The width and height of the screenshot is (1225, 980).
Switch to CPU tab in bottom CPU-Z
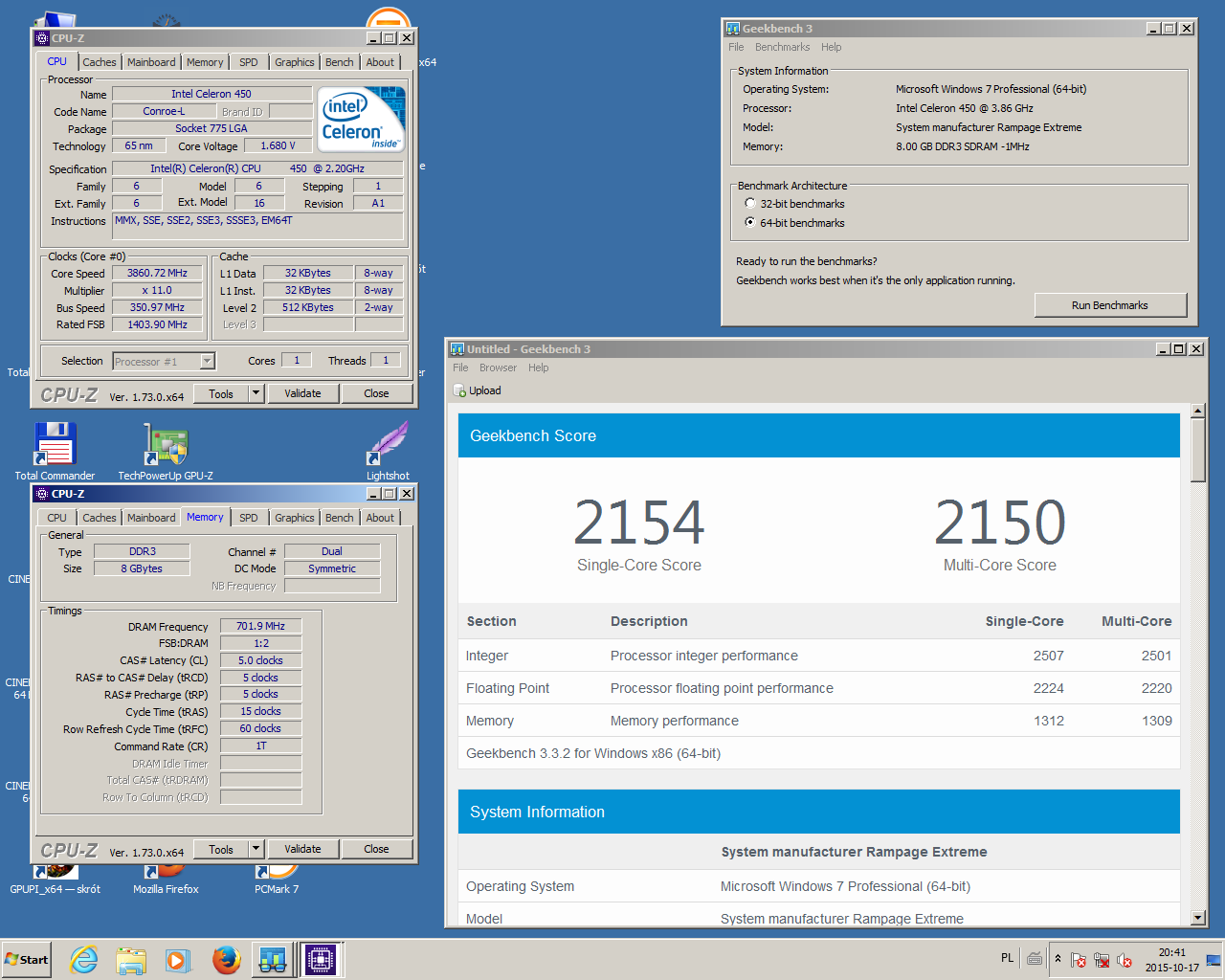57,518
